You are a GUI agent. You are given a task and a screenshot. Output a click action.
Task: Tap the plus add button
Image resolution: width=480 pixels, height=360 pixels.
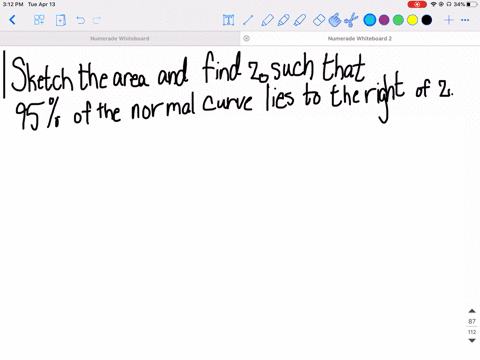pos(449,20)
